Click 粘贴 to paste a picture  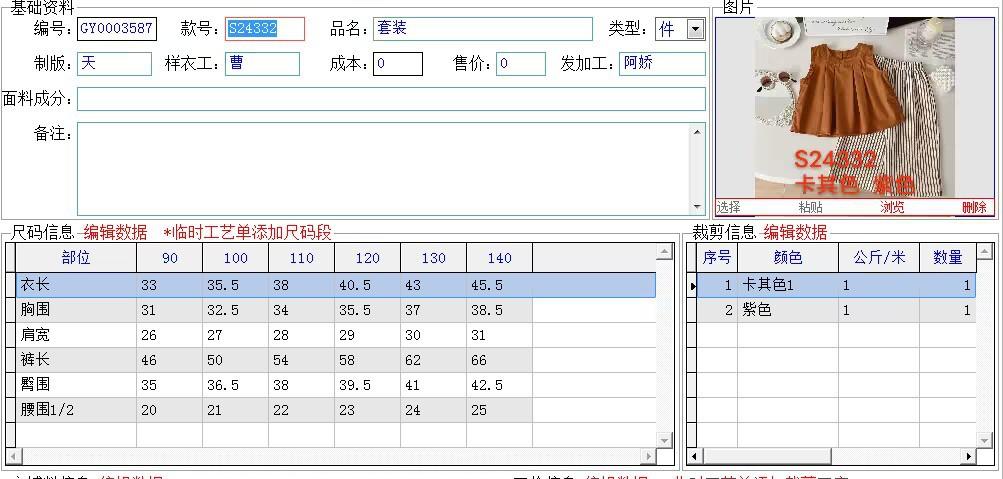coord(810,207)
